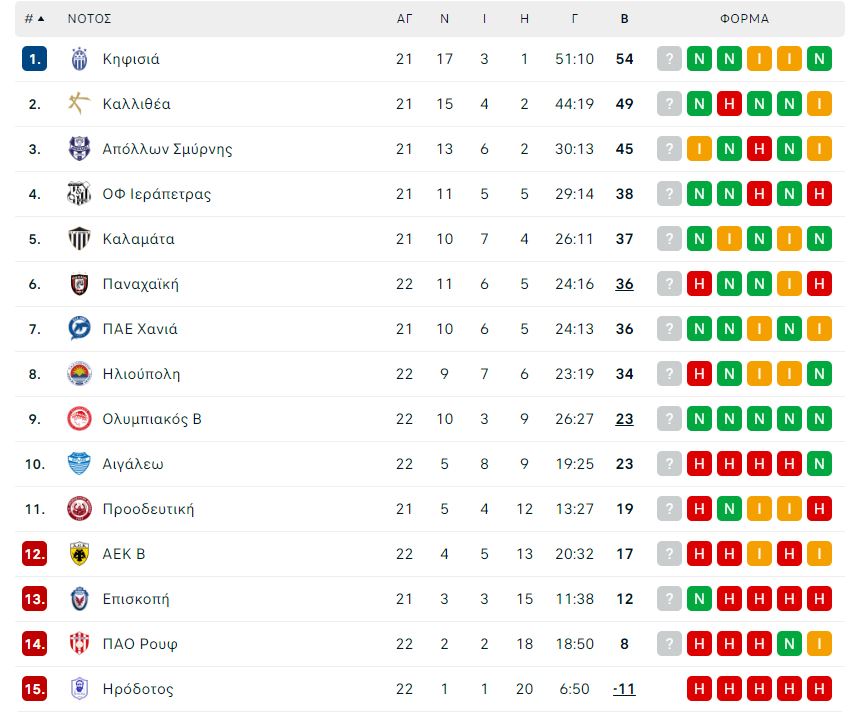853x726 pixels.
Task: Click the Ηλιούπολη team badge
Action: (79, 374)
